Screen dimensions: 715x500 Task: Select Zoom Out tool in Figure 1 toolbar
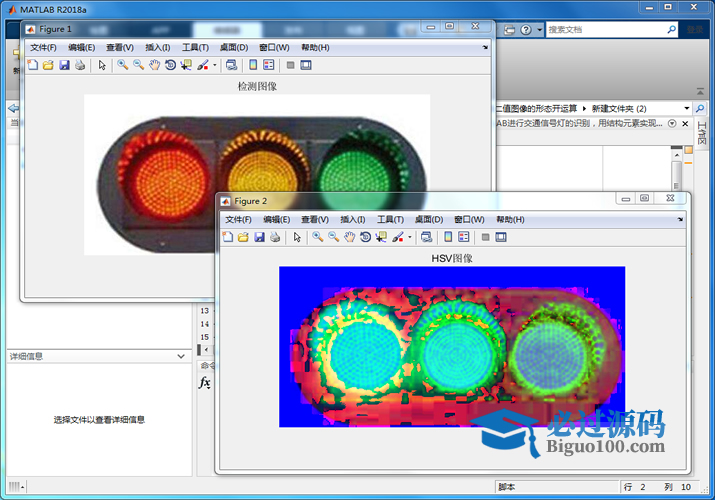click(139, 65)
